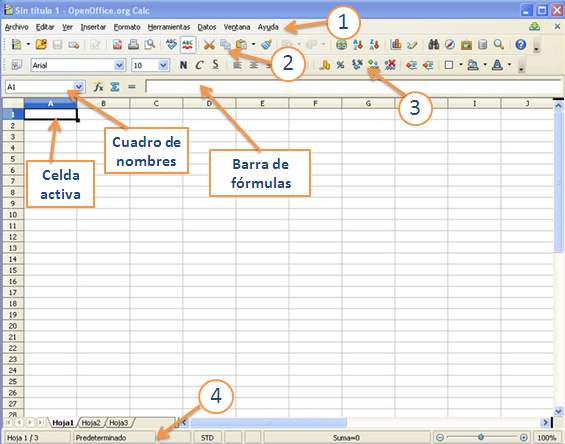Apply Percent number format
Viewport: 565px width, 444px height.
click(341, 65)
